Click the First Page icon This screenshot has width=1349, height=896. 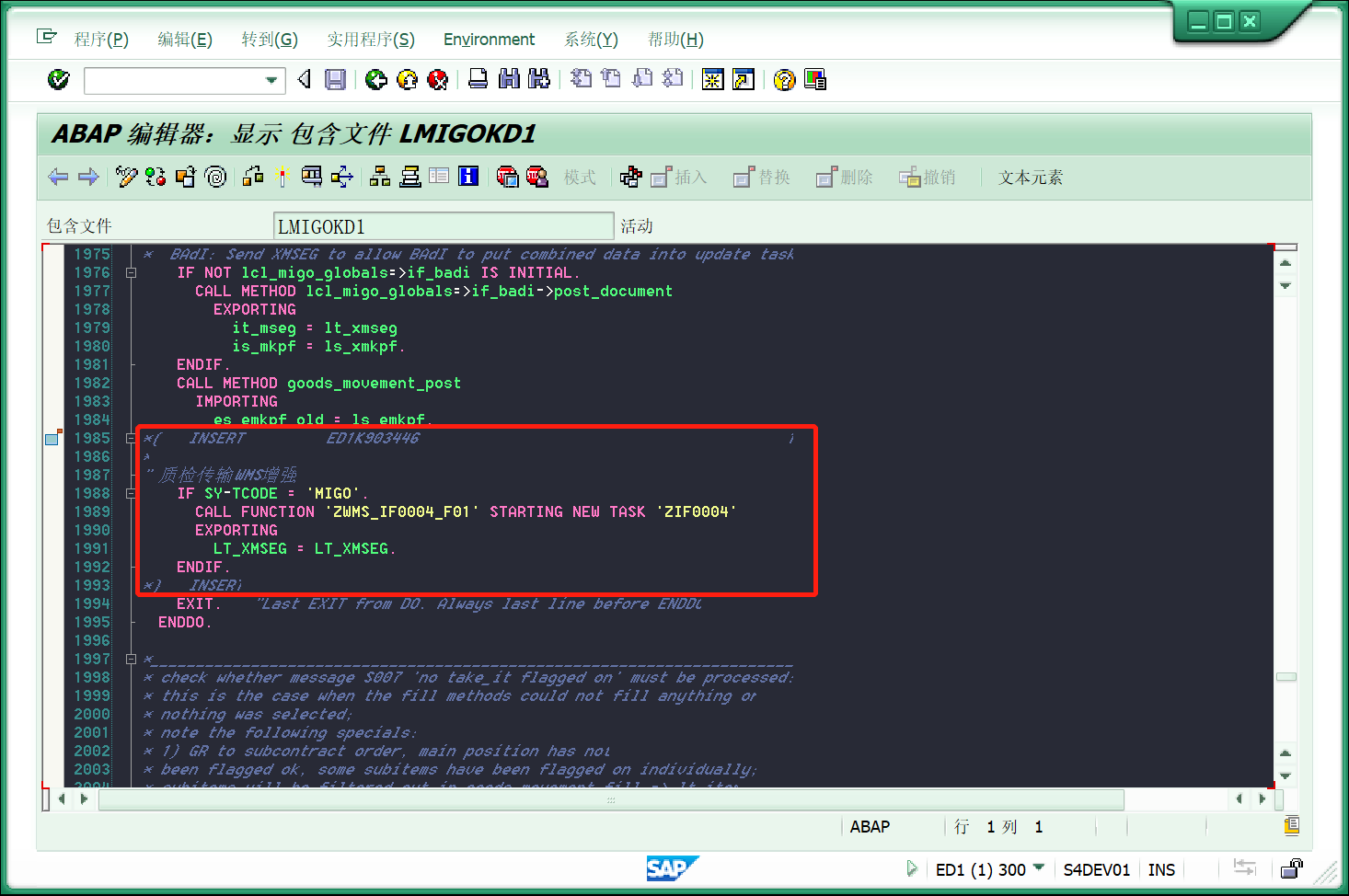[581, 80]
